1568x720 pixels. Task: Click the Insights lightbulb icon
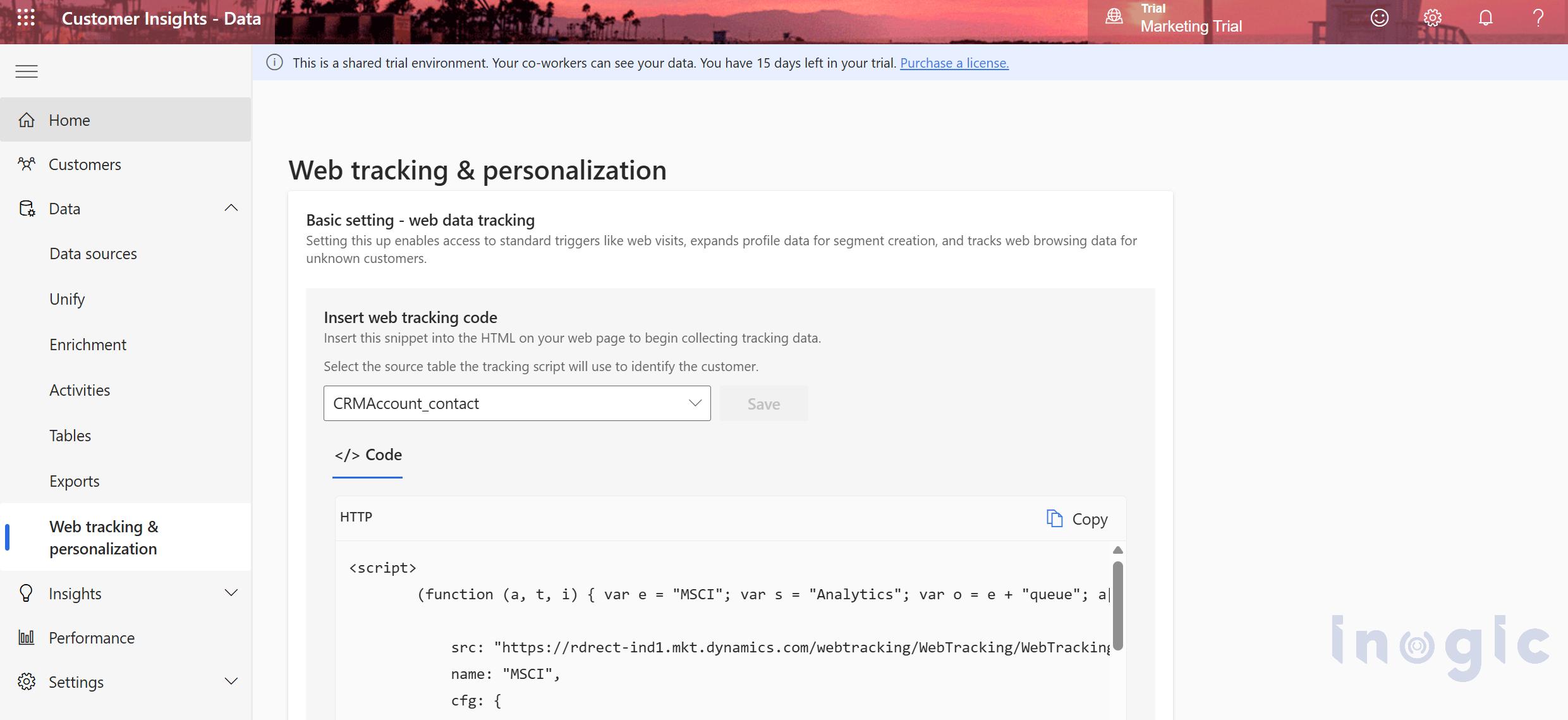26,593
